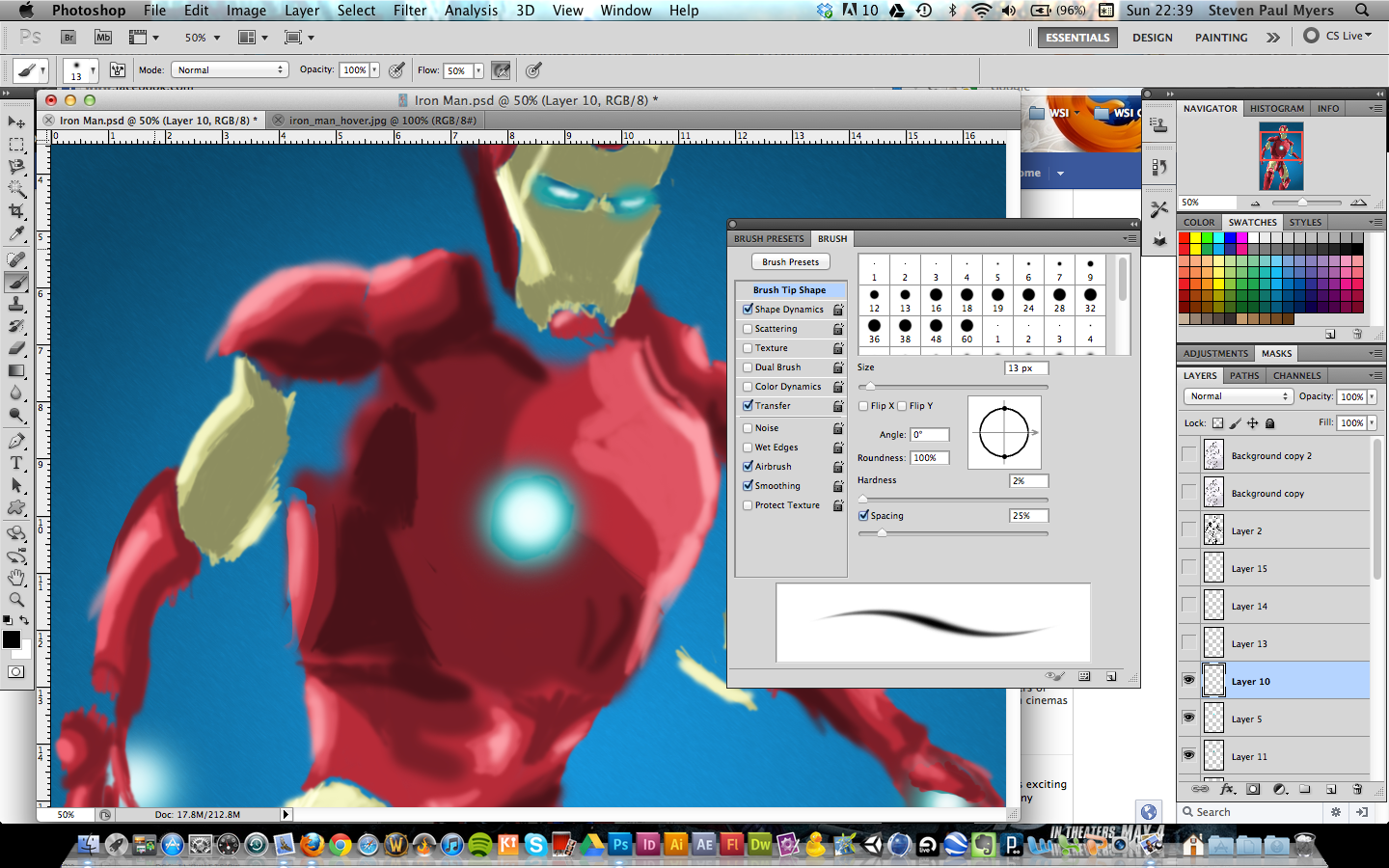The height and width of the screenshot is (868, 1389).
Task: Click the foreground color swatch
Action: tap(12, 639)
